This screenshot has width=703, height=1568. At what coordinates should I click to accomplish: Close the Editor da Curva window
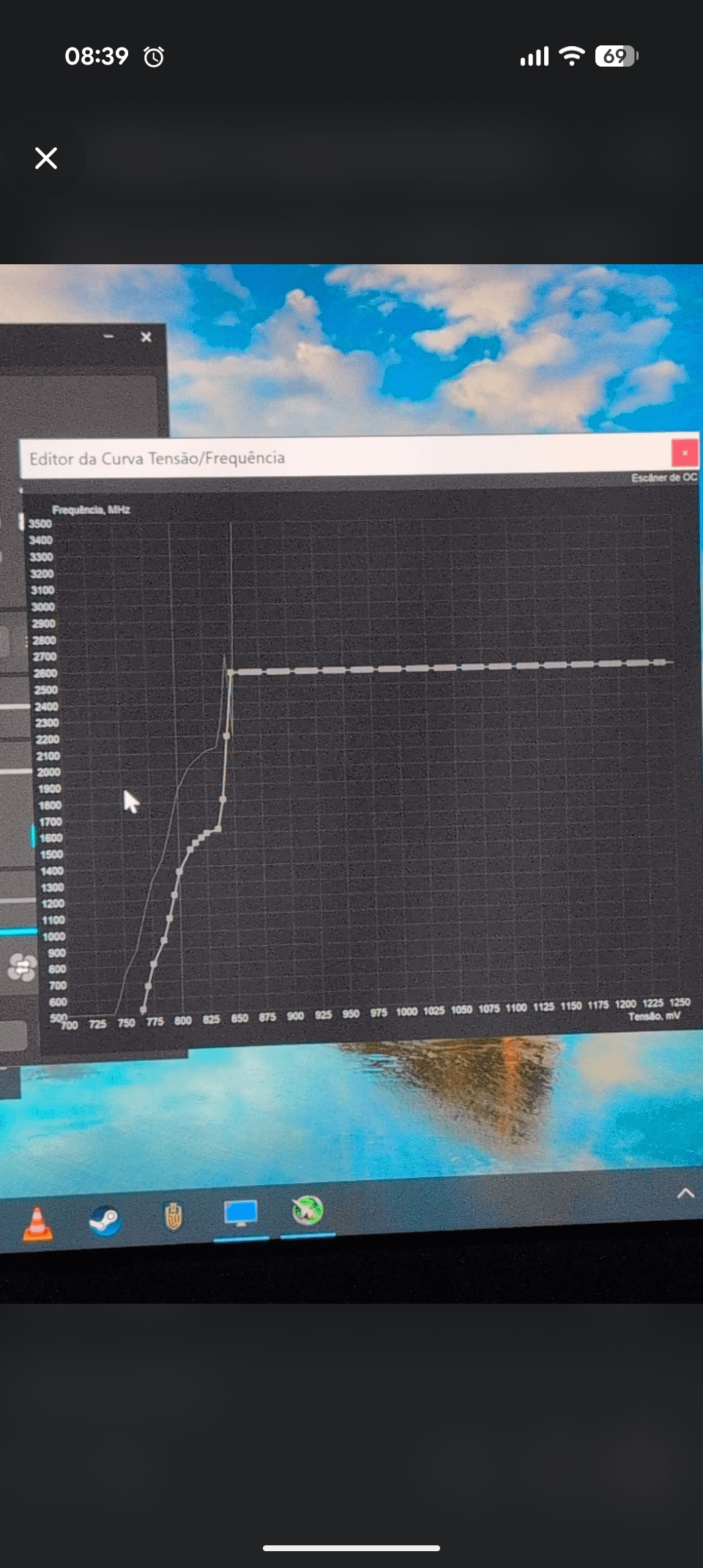(685, 453)
